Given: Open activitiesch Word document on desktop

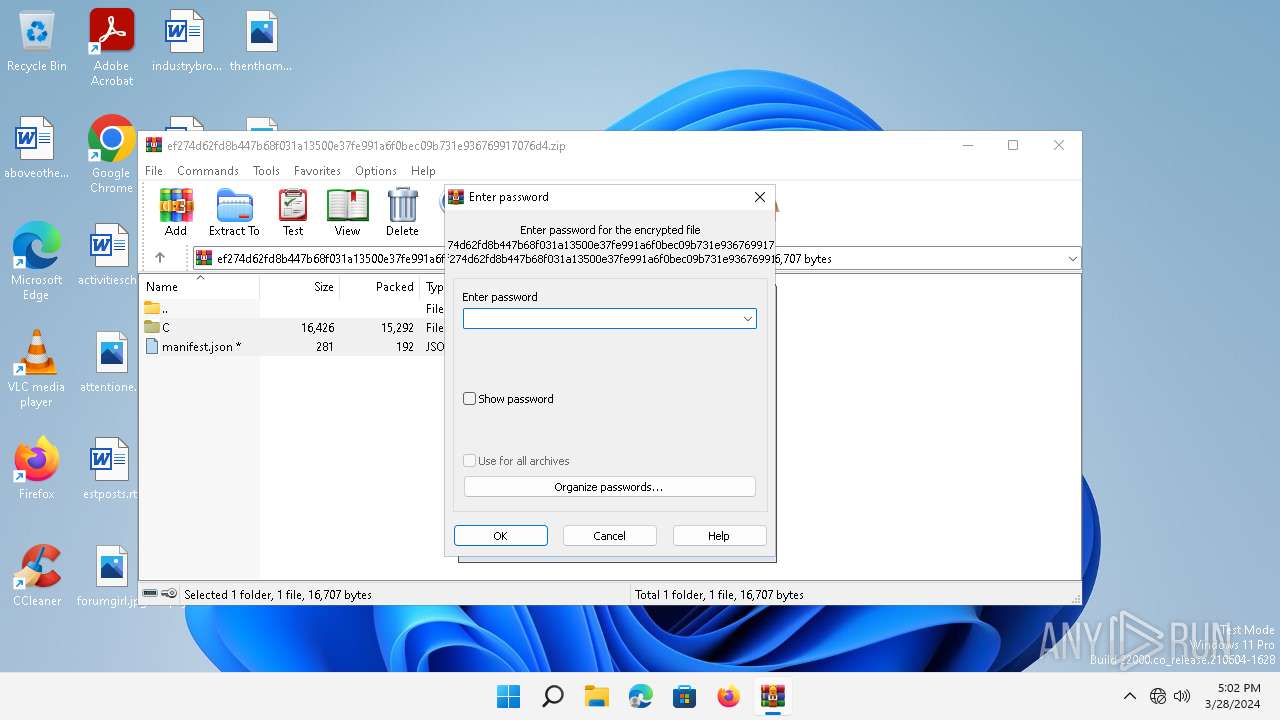Looking at the screenshot, I should coord(107,254).
